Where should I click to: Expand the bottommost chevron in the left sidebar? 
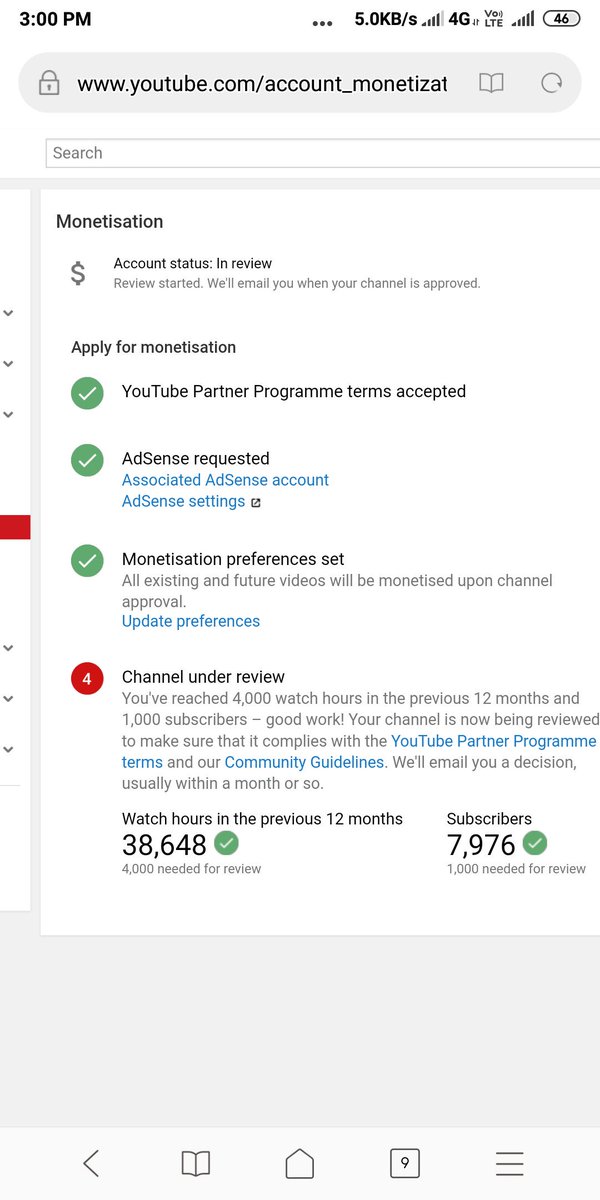[x=8, y=749]
